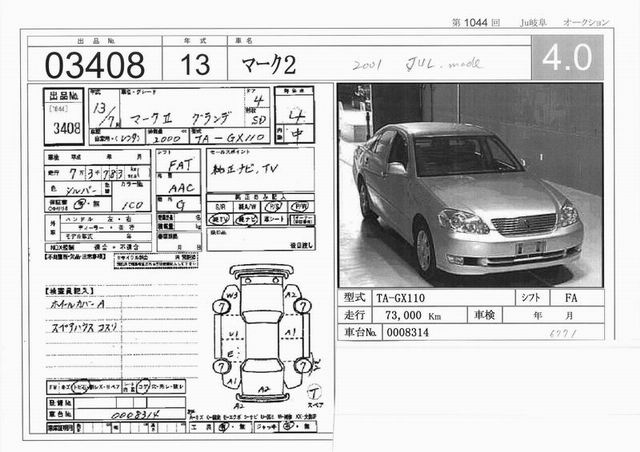The height and width of the screenshot is (452, 640).
Task: Click the shift value FA under the photo
Action: click(571, 298)
